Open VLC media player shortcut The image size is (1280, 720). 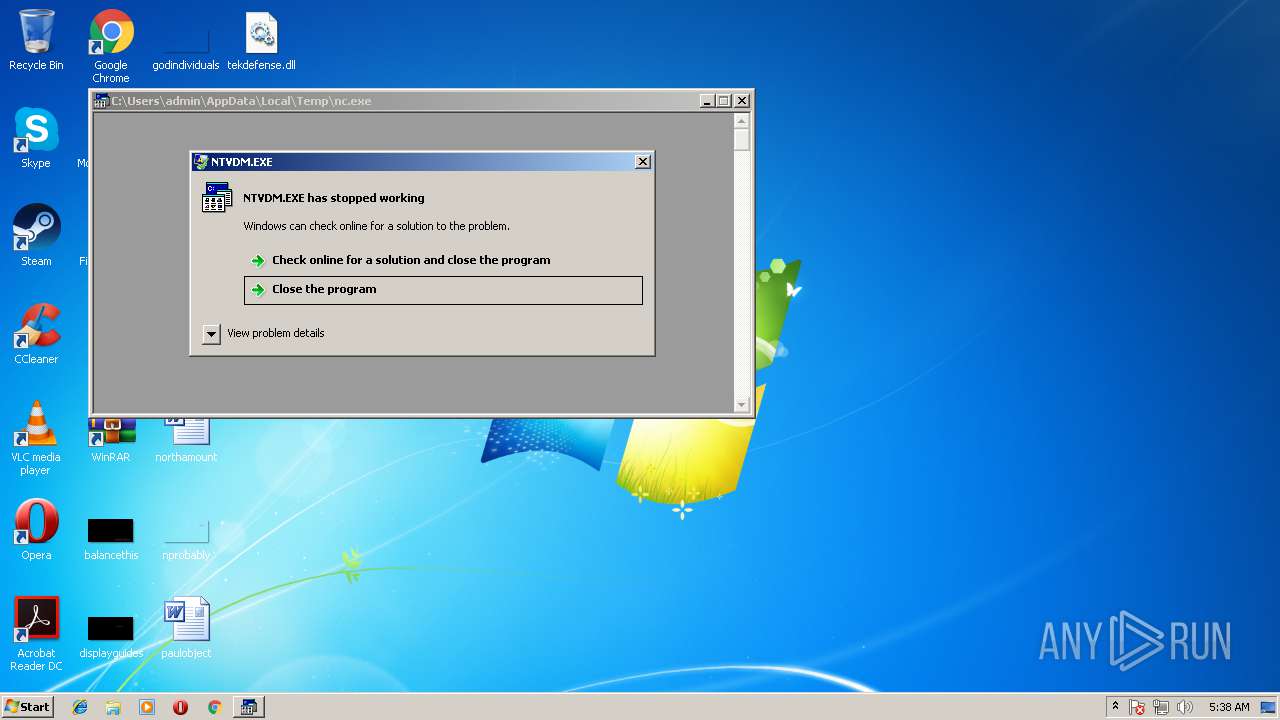click(x=36, y=438)
